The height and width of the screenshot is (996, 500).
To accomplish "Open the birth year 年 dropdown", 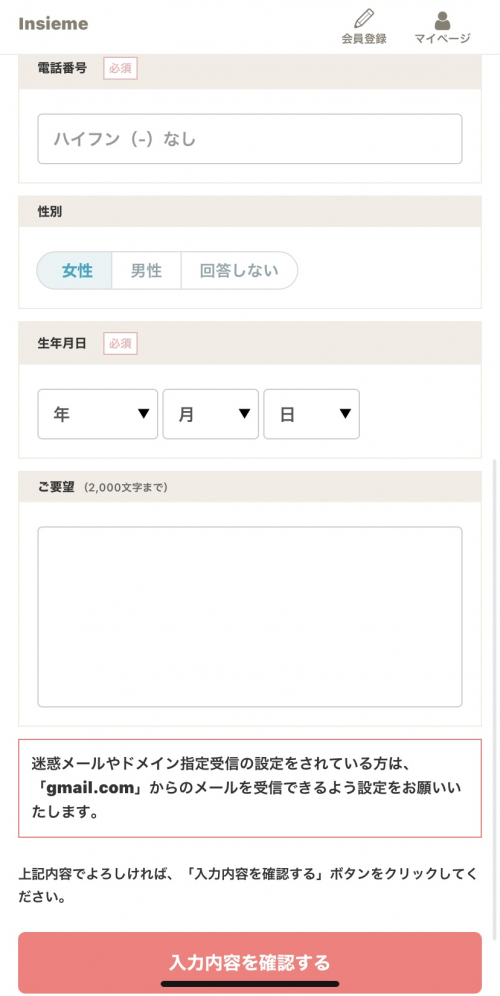I will tap(98, 414).
